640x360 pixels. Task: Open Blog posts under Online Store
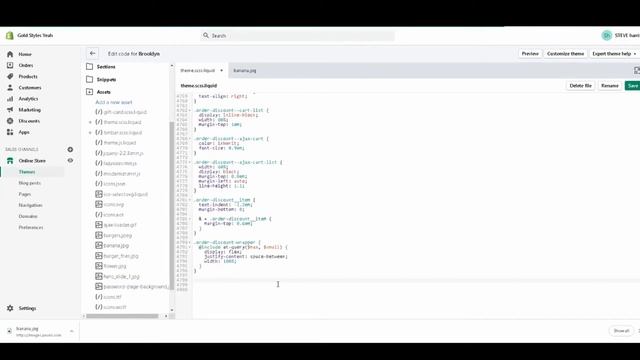(30, 183)
